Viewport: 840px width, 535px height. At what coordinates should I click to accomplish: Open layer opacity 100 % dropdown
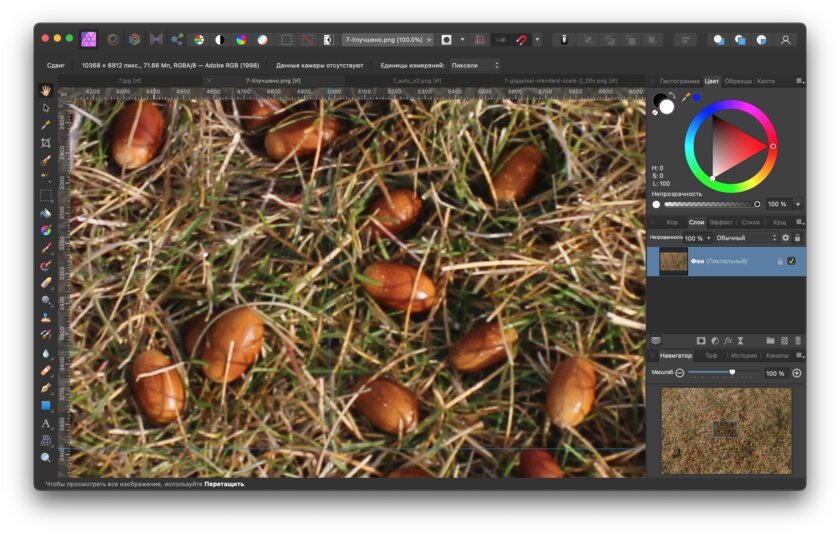(x=708, y=238)
